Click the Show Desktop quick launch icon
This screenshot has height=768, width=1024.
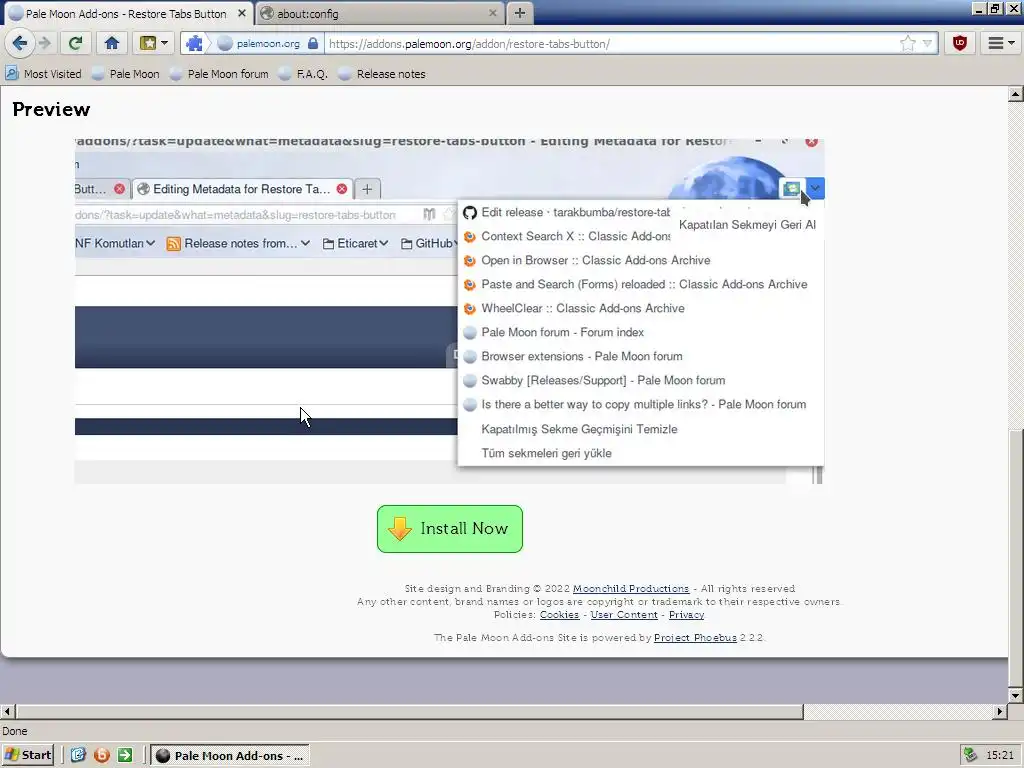78,755
